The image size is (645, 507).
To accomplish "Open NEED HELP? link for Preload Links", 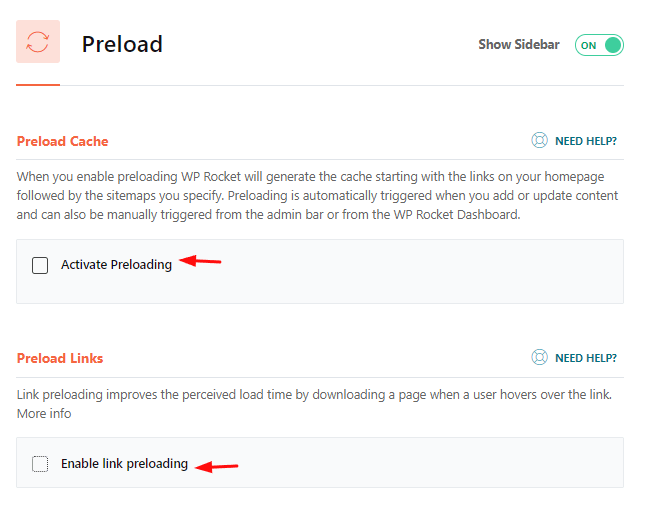I will tap(586, 358).
